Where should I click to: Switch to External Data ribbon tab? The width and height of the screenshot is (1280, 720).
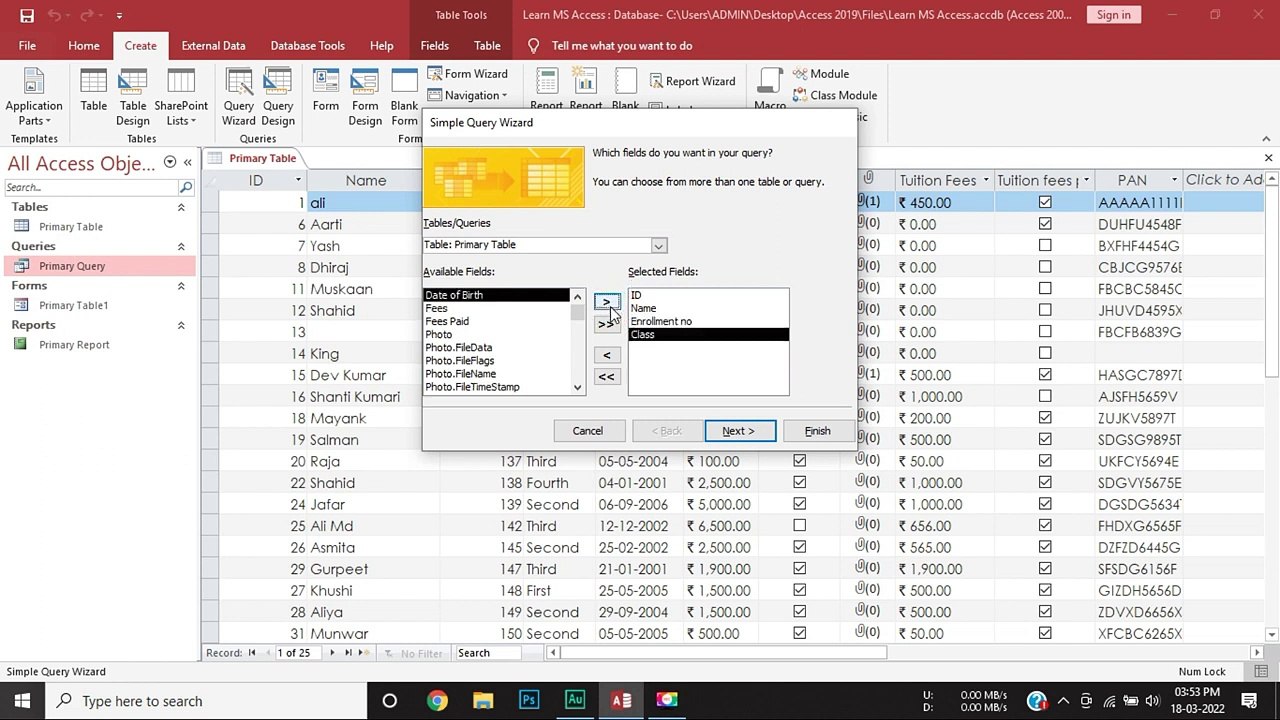(x=213, y=46)
